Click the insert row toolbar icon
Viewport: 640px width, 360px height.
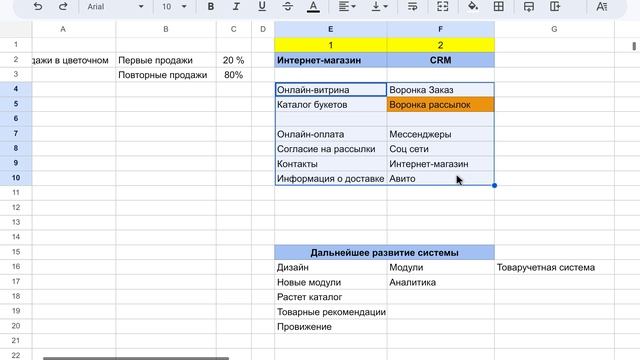[x=529, y=7]
